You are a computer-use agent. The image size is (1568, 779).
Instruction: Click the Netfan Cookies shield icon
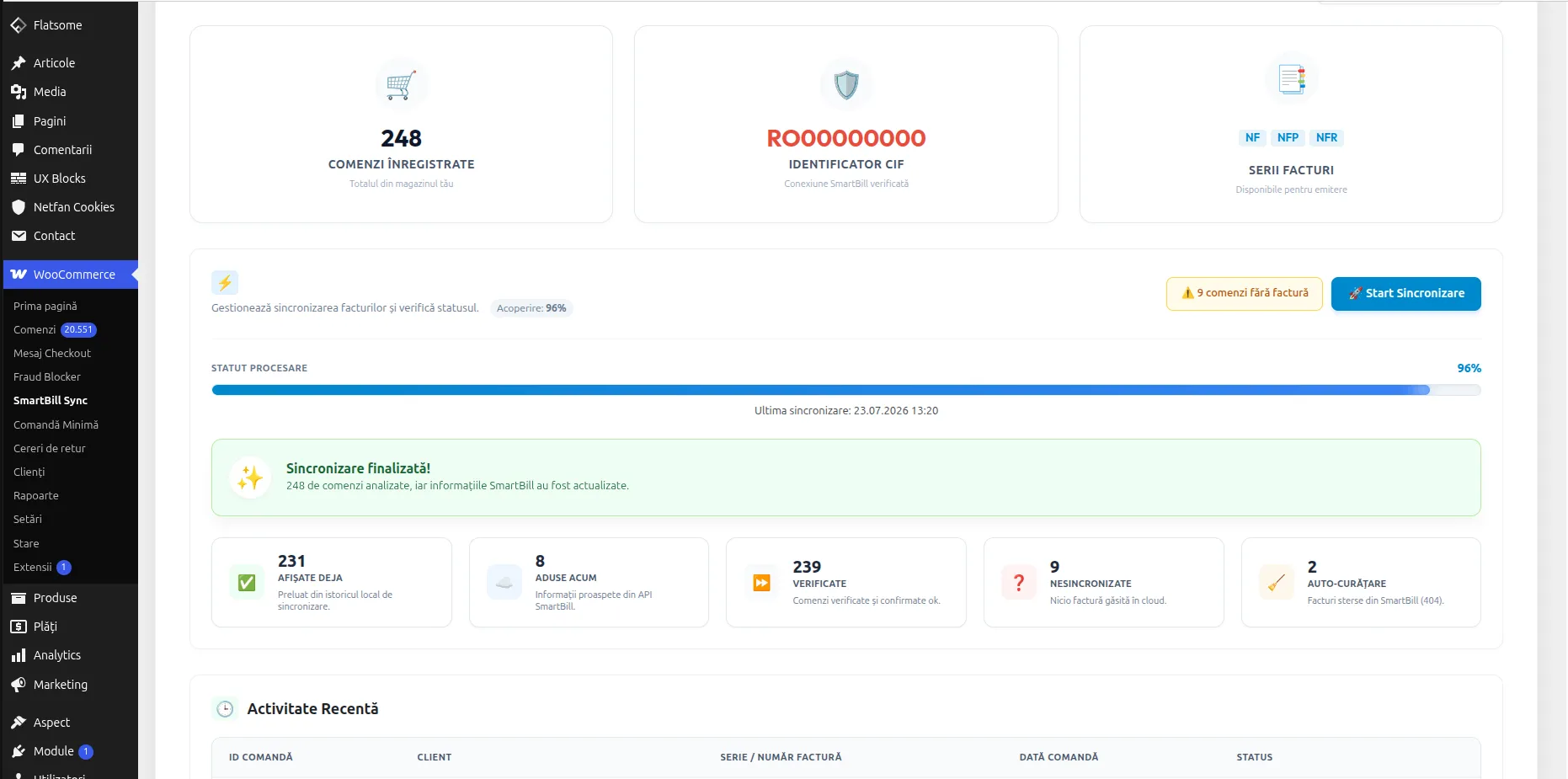(x=19, y=207)
